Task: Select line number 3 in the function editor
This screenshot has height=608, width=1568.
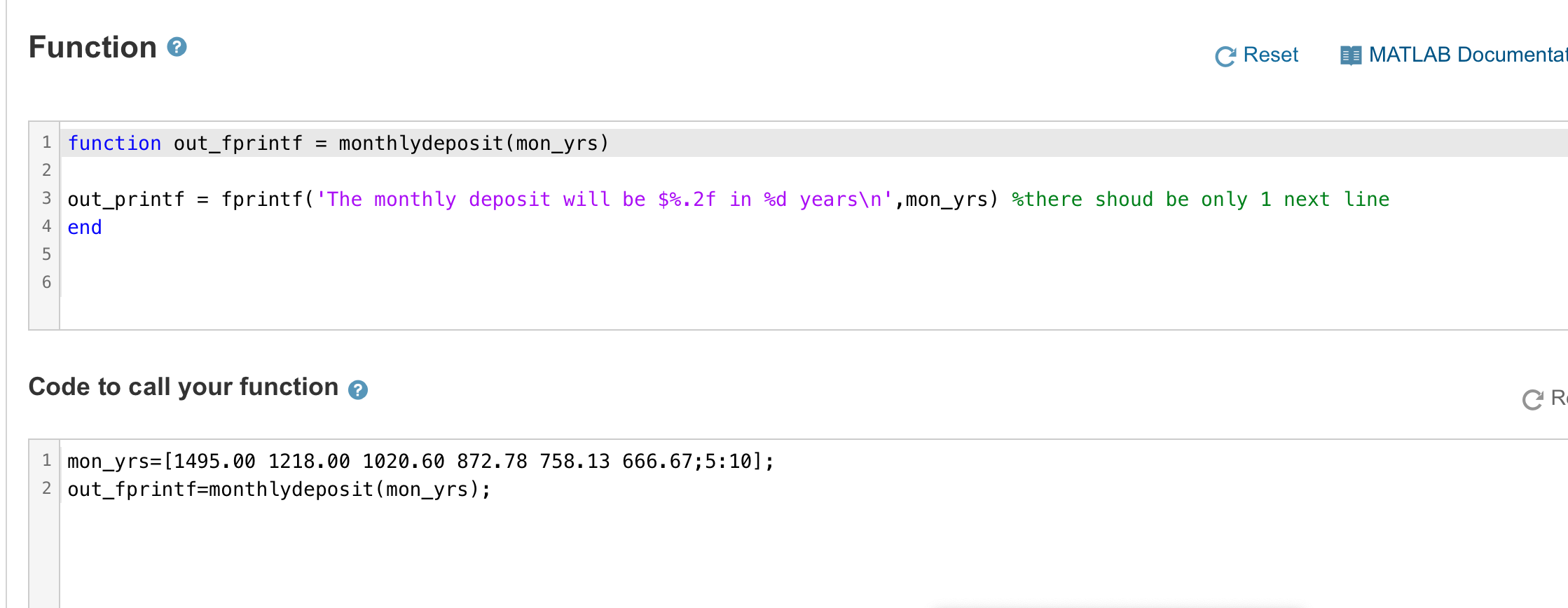Action: pyautogui.click(x=46, y=198)
